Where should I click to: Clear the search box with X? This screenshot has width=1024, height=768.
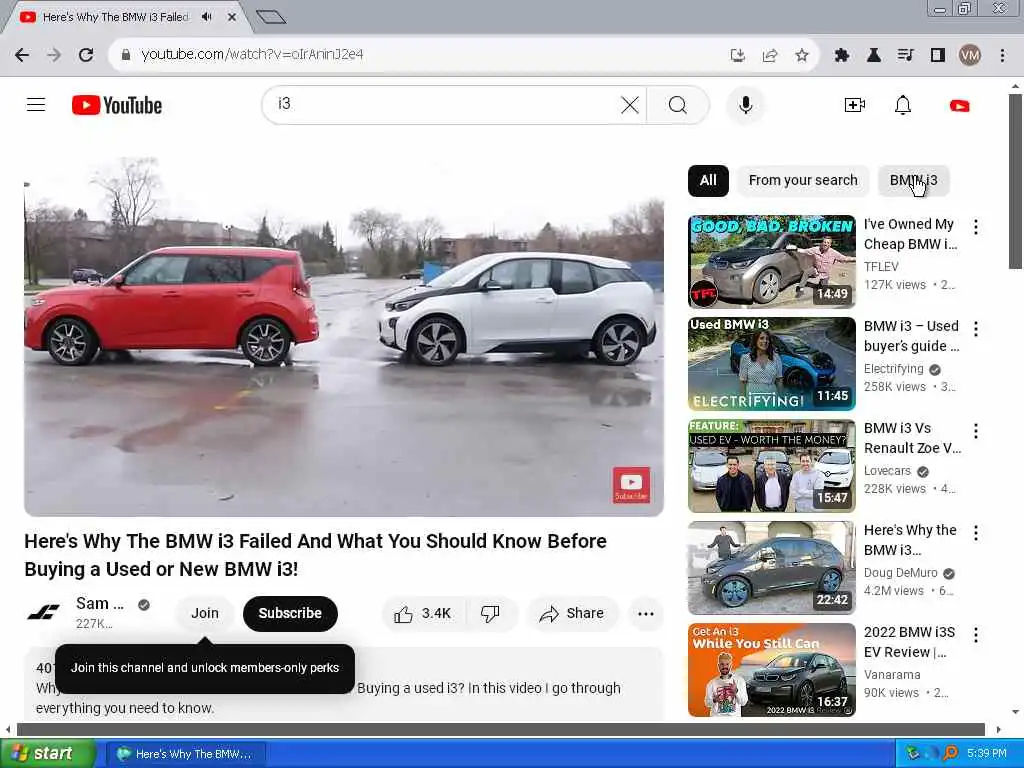630,104
